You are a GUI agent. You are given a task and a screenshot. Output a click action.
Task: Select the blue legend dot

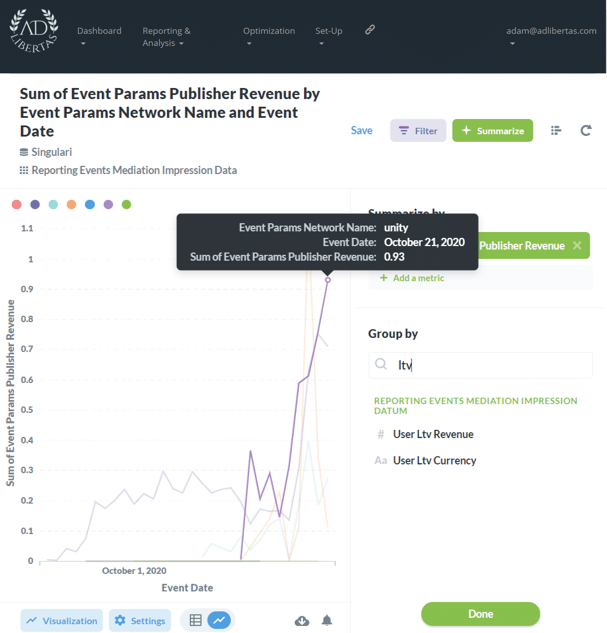coord(90,205)
